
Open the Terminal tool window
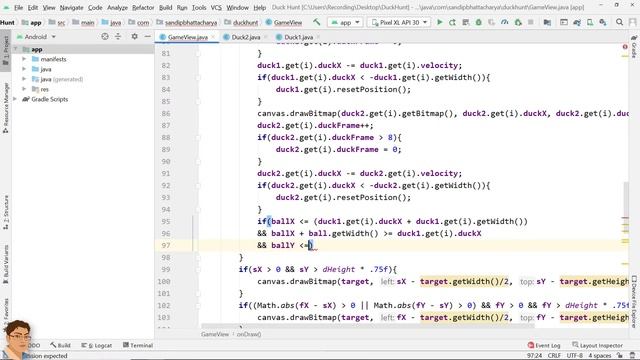pyautogui.click(x=138, y=345)
